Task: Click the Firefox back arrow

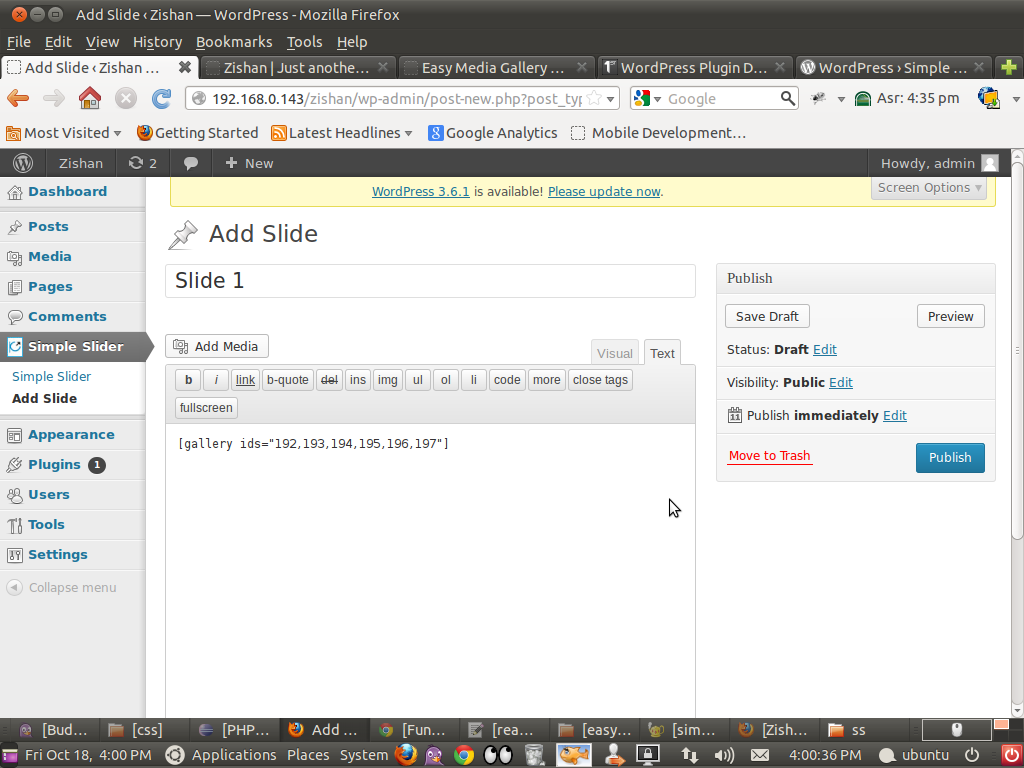Action: coord(18,99)
